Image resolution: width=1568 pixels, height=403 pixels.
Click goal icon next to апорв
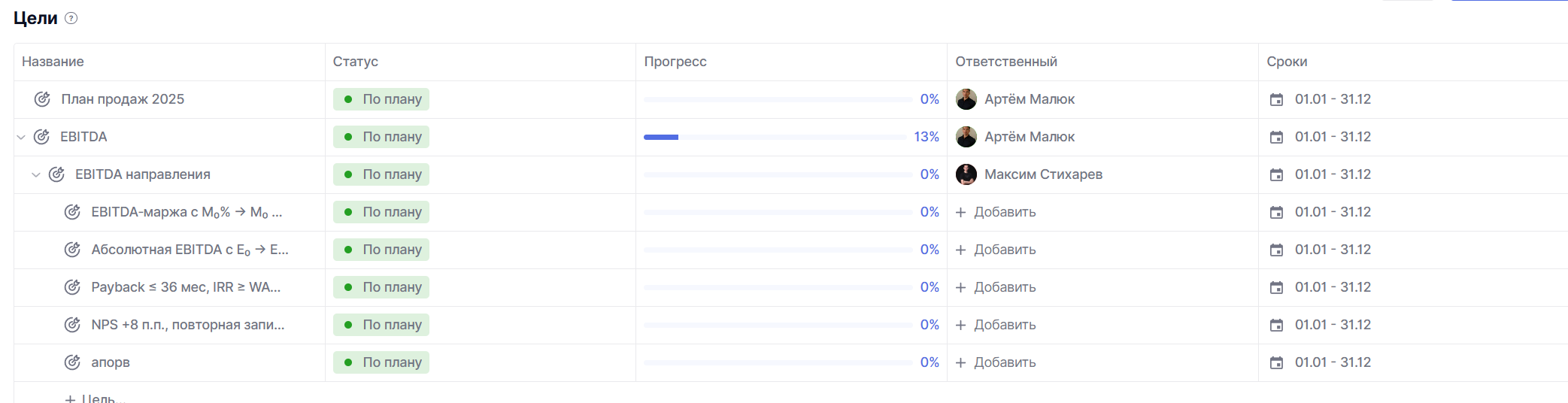(72, 362)
